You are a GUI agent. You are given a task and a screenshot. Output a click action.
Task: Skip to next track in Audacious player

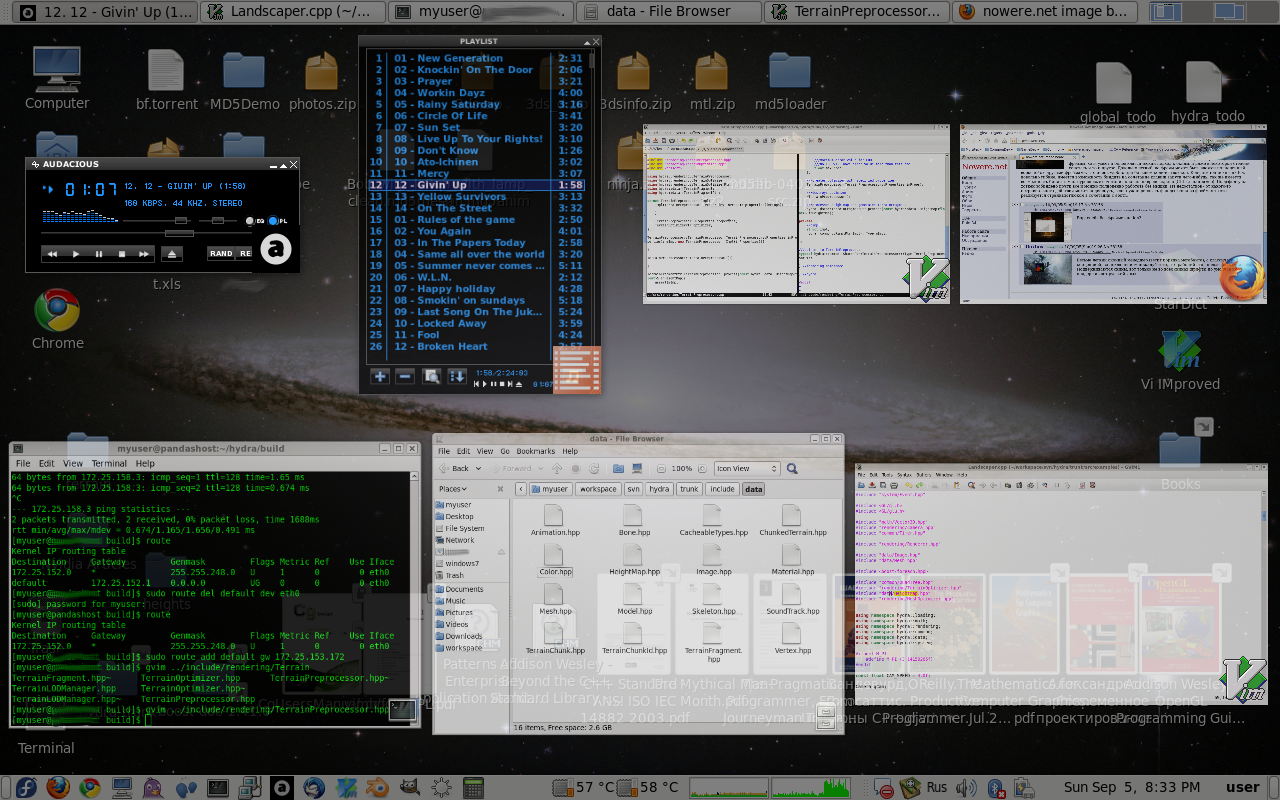point(144,254)
